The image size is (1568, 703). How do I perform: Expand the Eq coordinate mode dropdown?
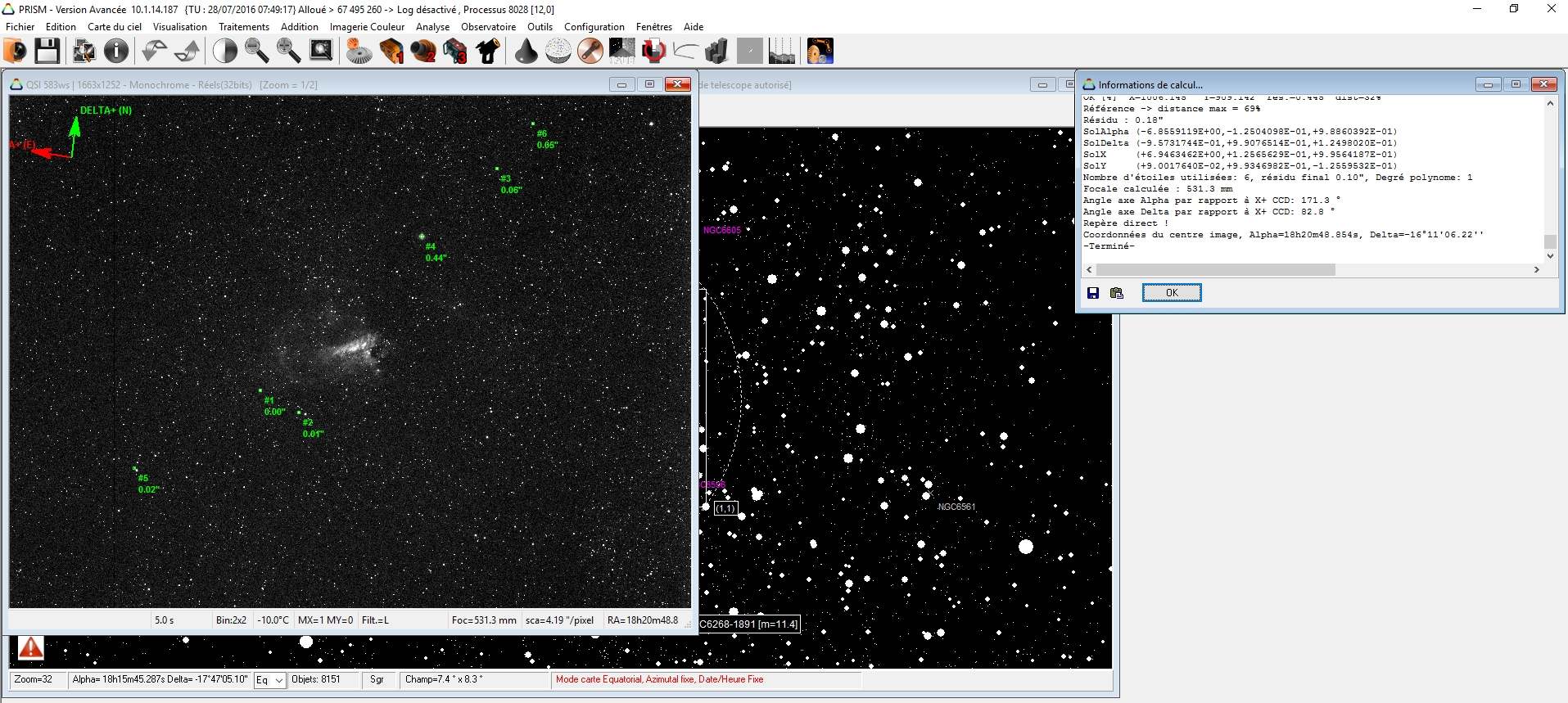click(278, 680)
